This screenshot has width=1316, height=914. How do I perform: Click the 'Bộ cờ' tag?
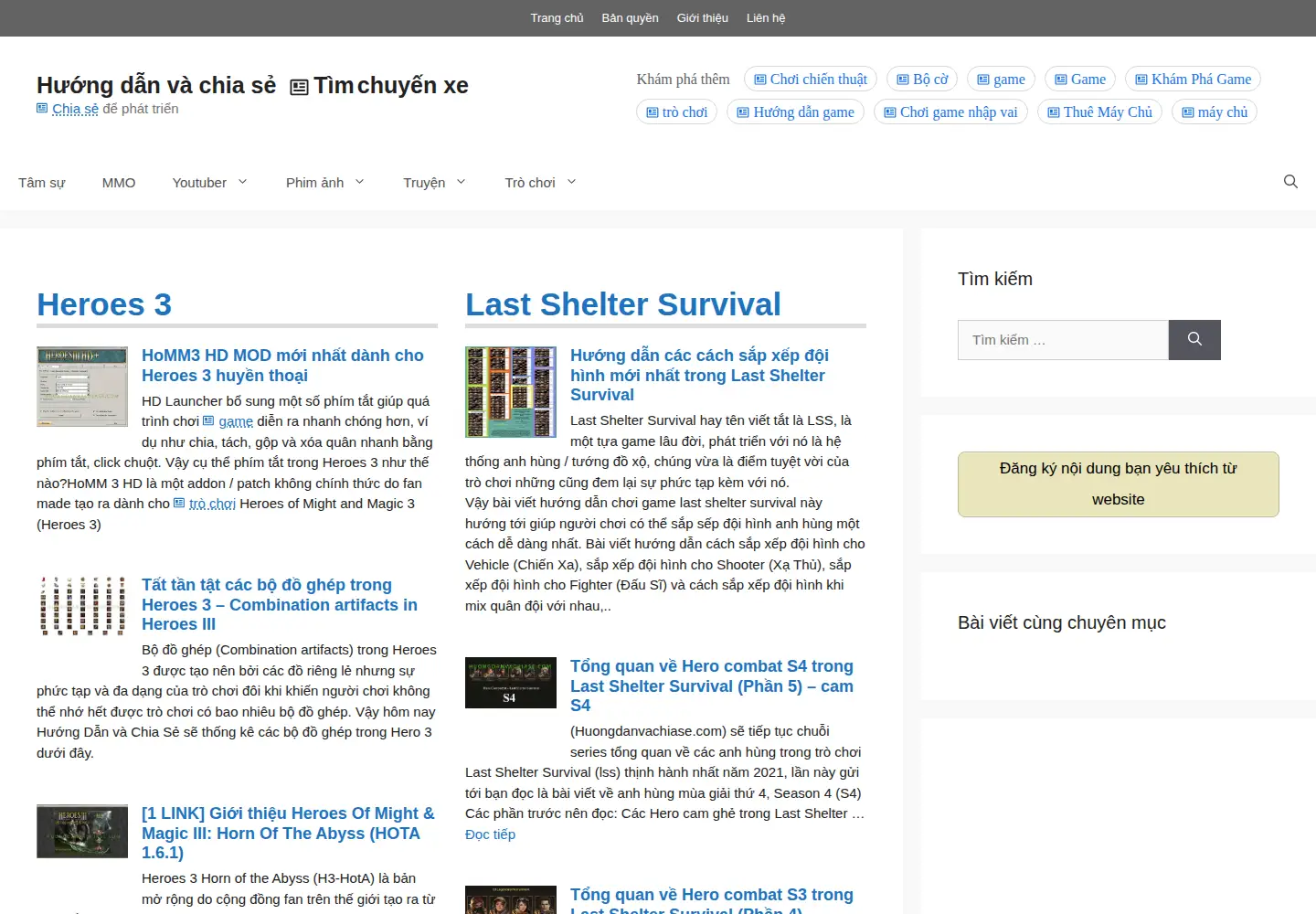[x=922, y=80]
